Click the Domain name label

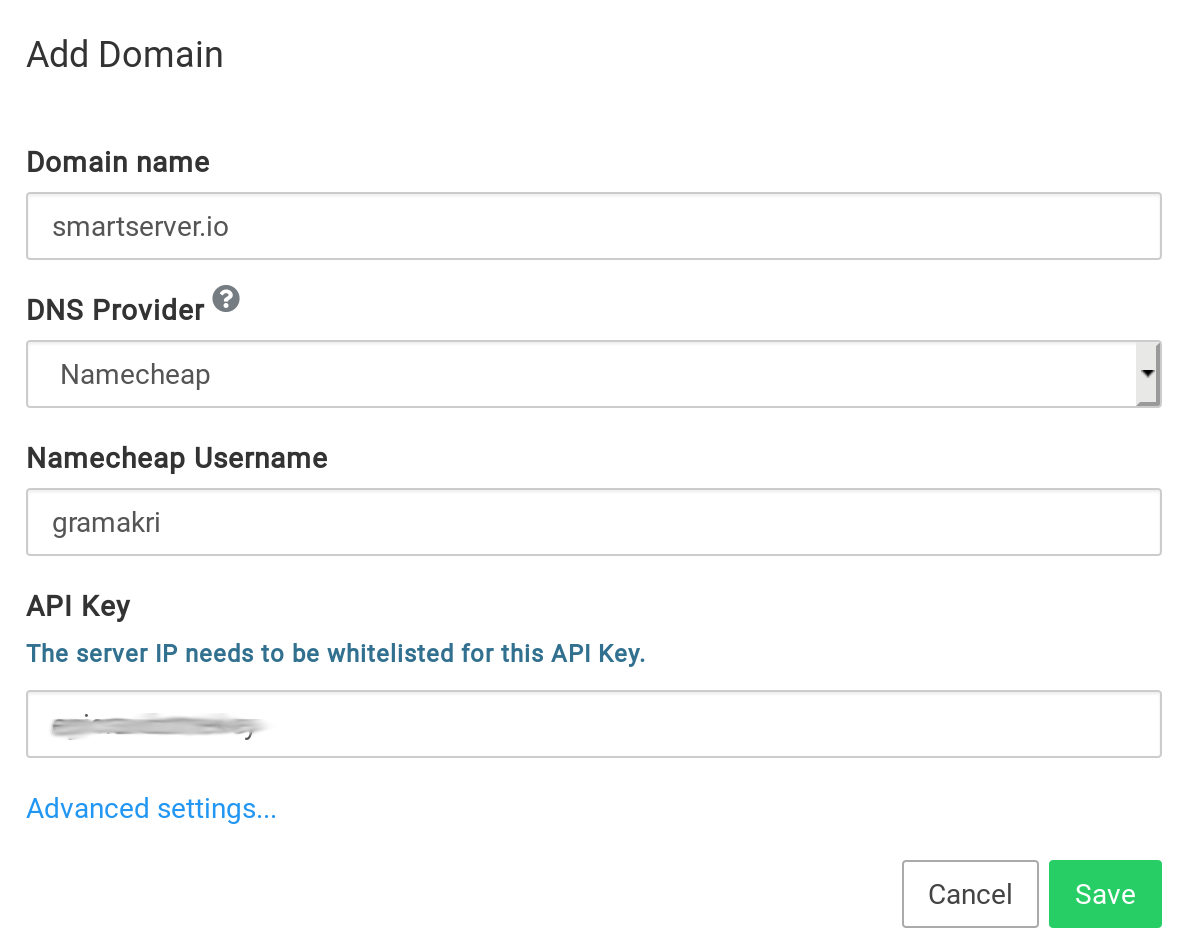pos(118,162)
